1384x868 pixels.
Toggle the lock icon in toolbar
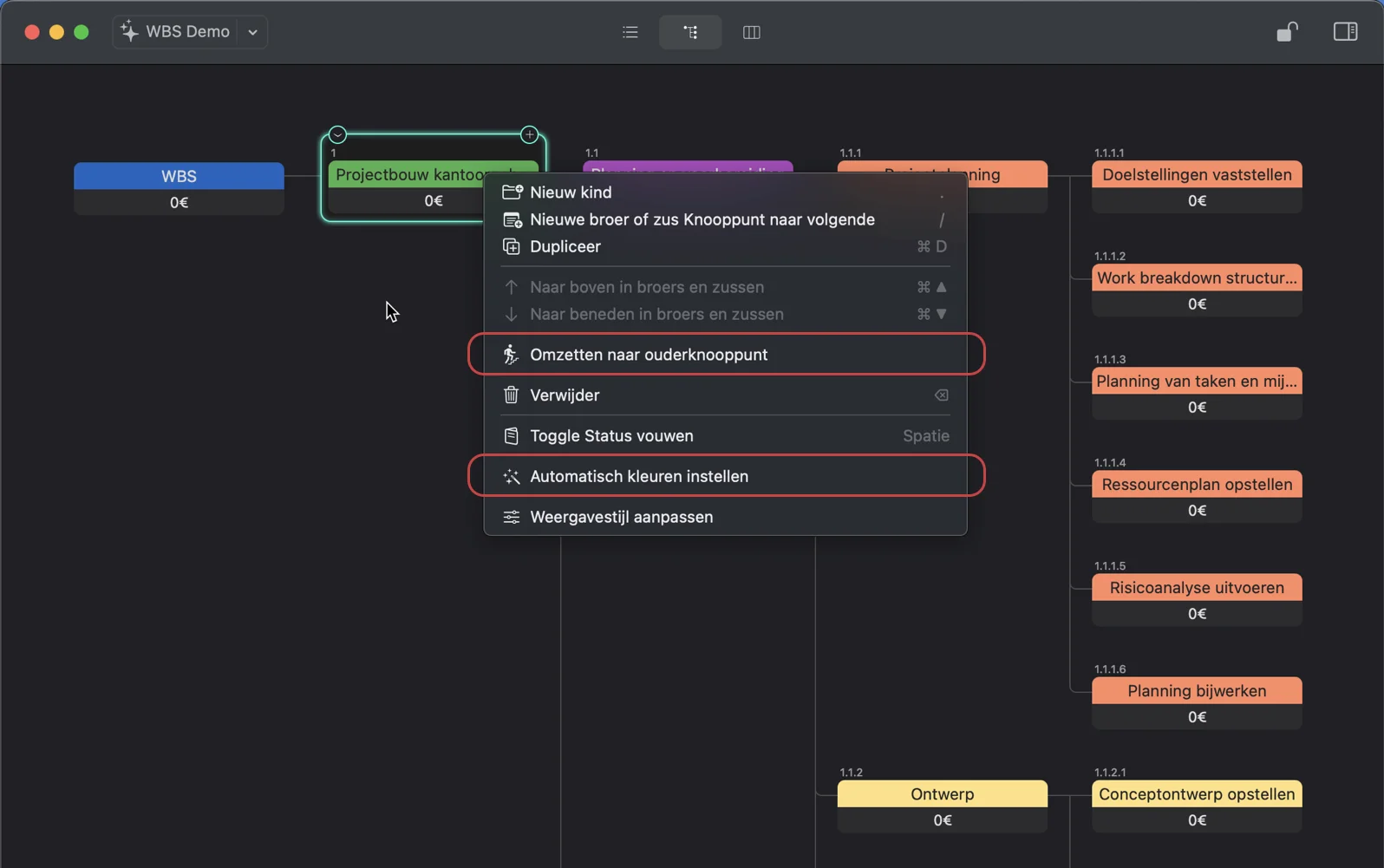point(1287,32)
